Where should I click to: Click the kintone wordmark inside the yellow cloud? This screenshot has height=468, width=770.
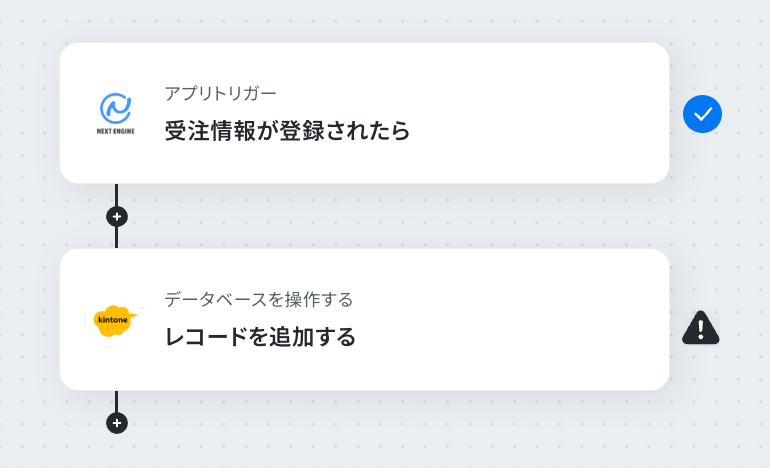113,320
